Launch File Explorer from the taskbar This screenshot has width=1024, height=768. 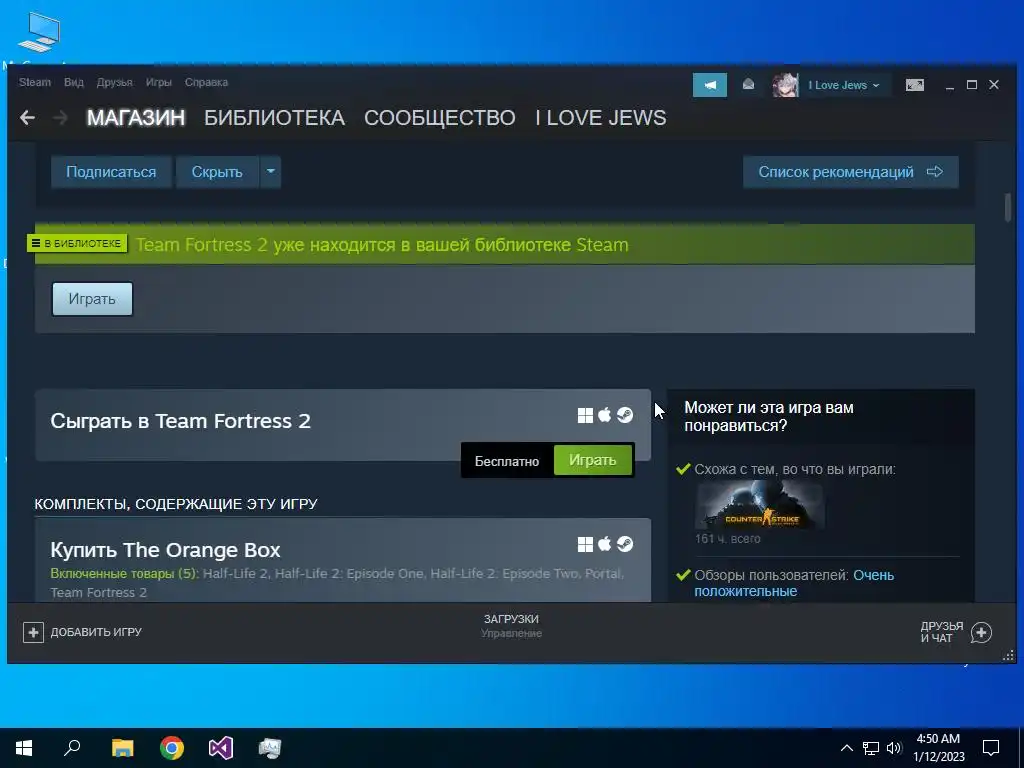122,748
